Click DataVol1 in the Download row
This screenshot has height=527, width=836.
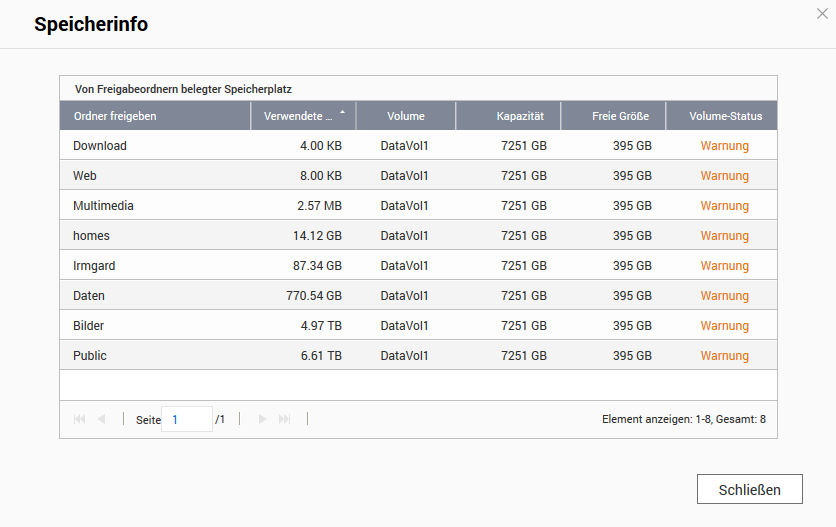[404, 146]
